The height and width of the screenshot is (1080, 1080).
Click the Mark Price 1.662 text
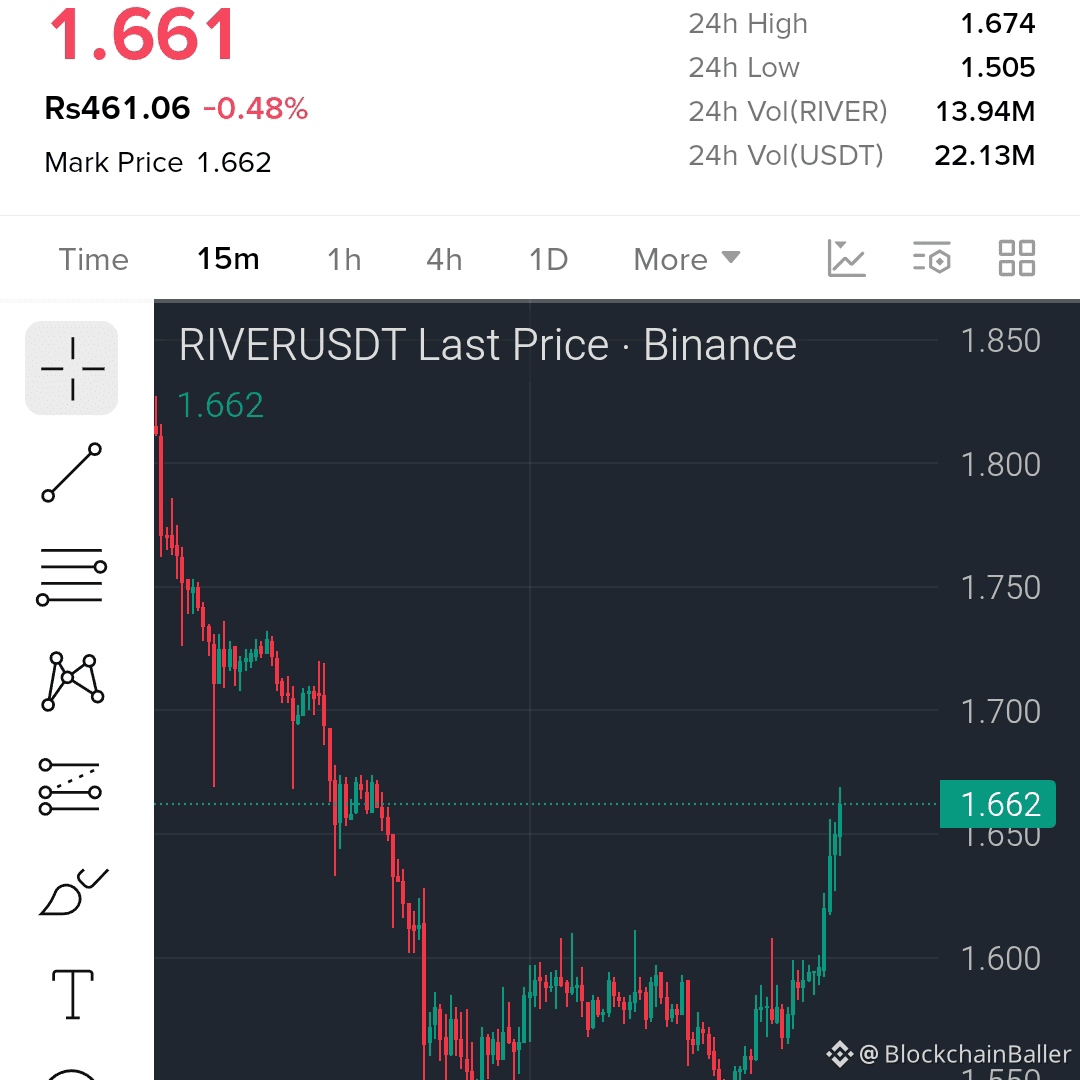tap(158, 163)
